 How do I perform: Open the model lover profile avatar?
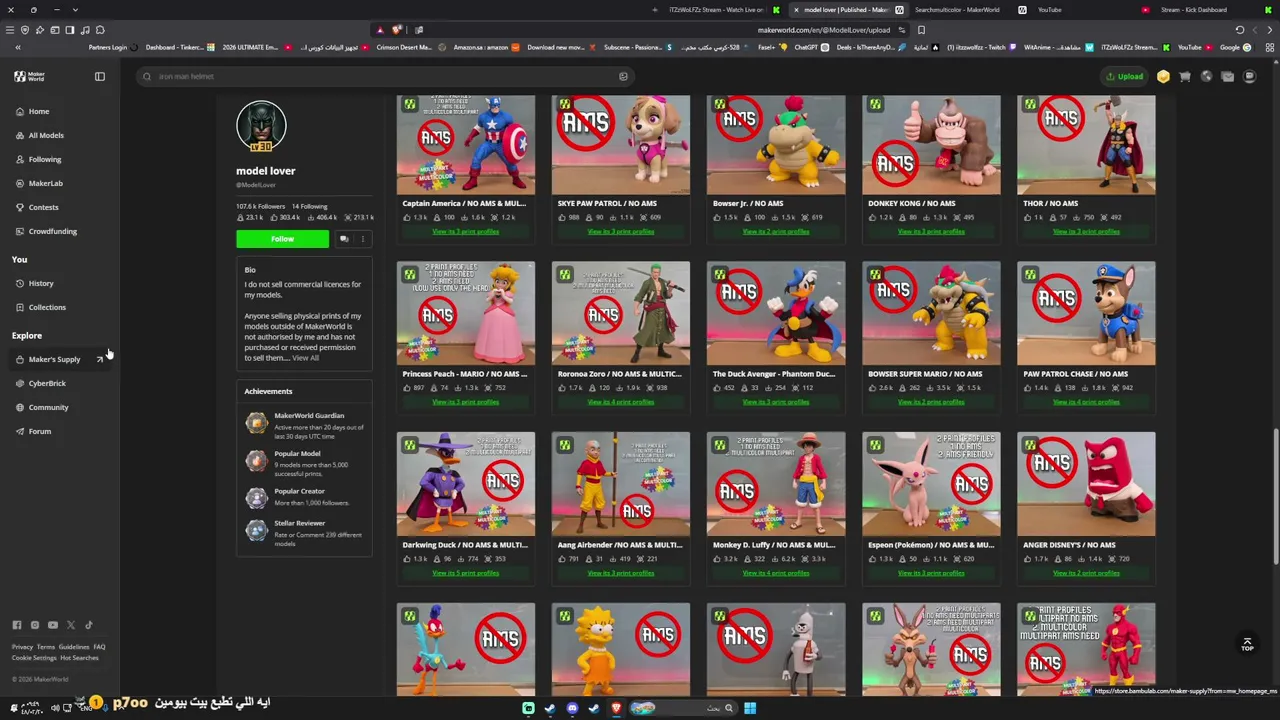tap(261, 126)
